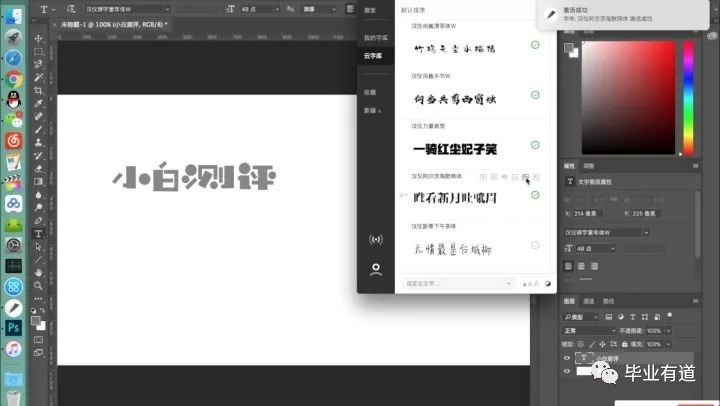Viewport: 720px width, 406px height.
Task: Select the Move tool in toolbar
Action: (x=38, y=37)
